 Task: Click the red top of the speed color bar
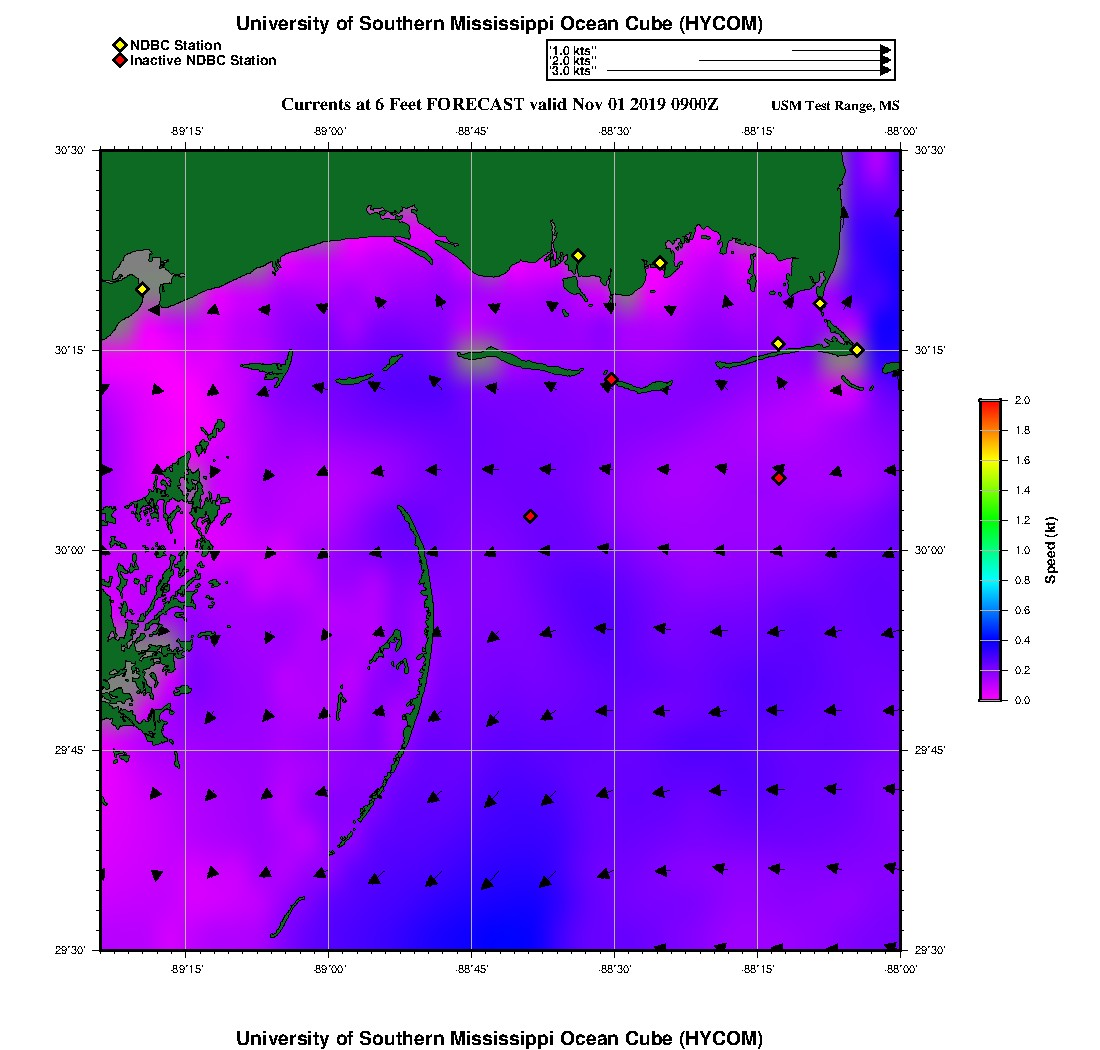tap(991, 405)
